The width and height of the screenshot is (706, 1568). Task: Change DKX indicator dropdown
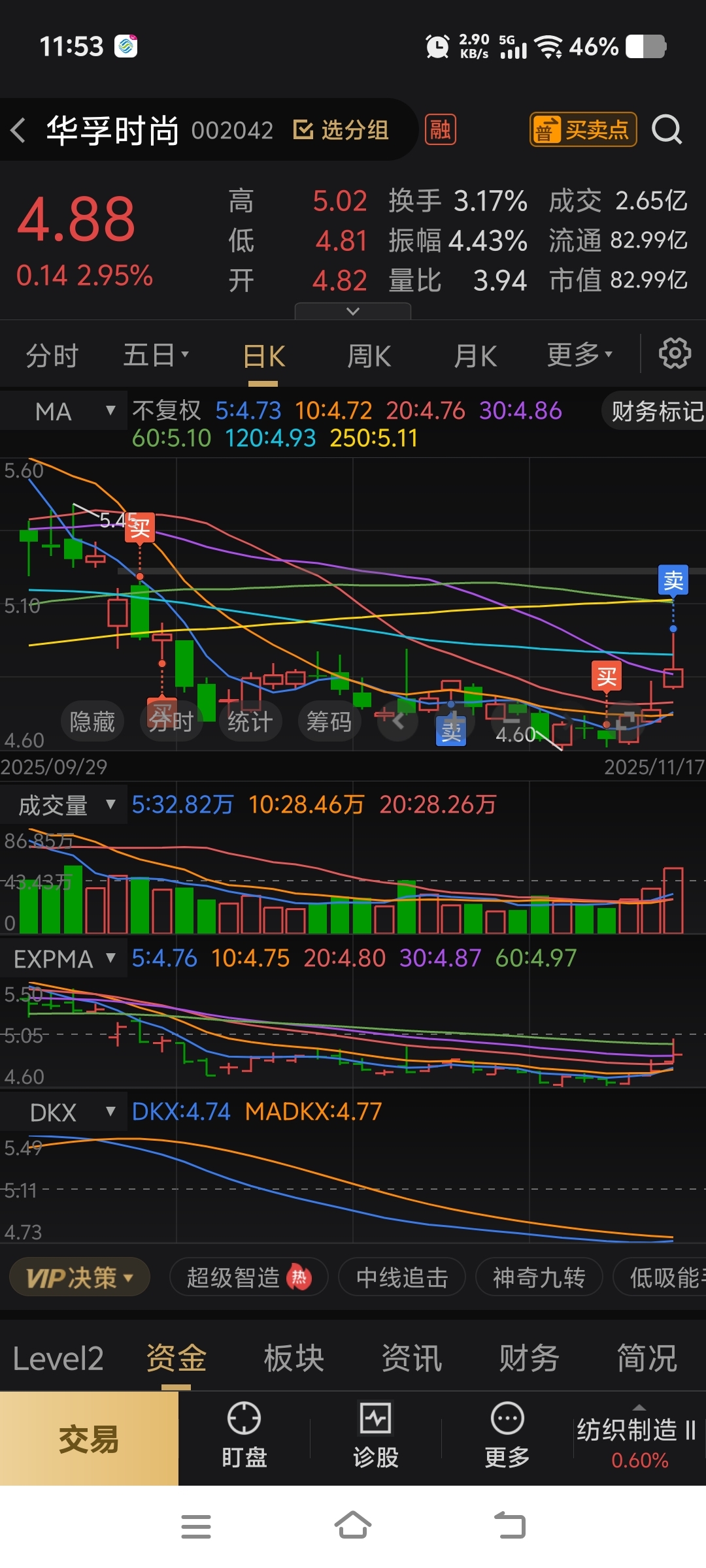(x=63, y=1112)
